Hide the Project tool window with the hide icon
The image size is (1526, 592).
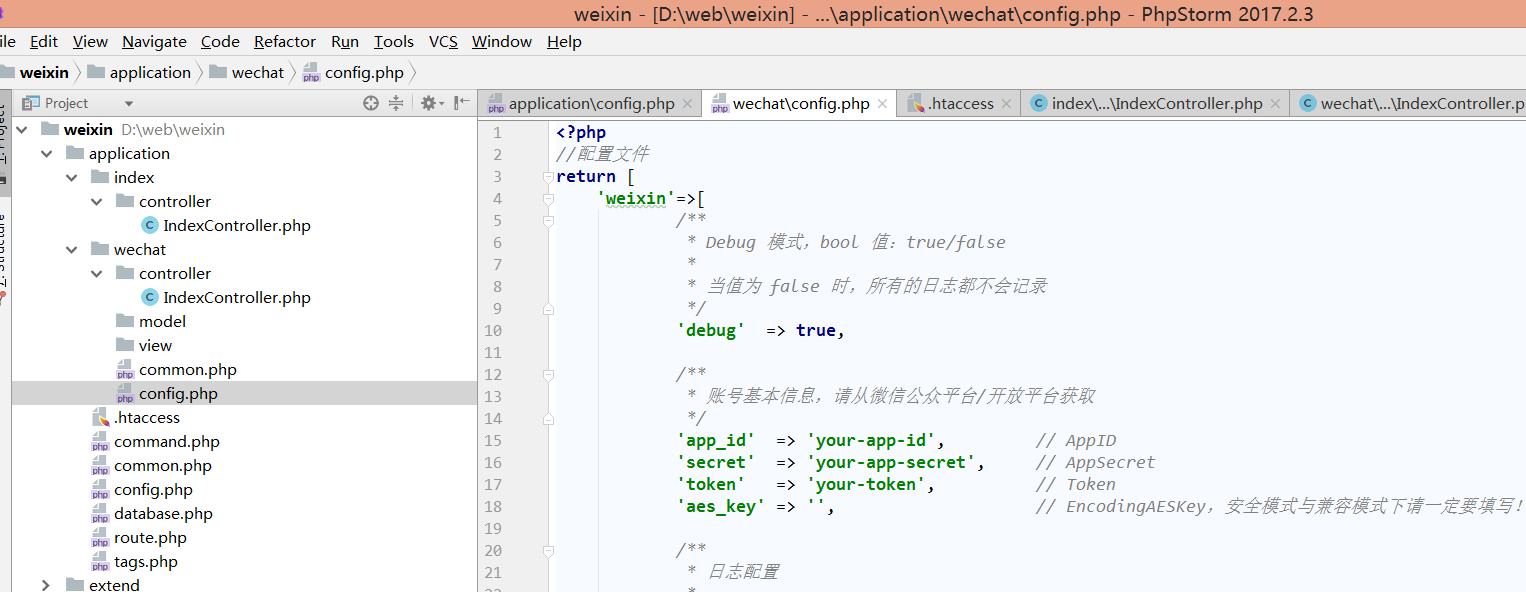click(x=461, y=103)
